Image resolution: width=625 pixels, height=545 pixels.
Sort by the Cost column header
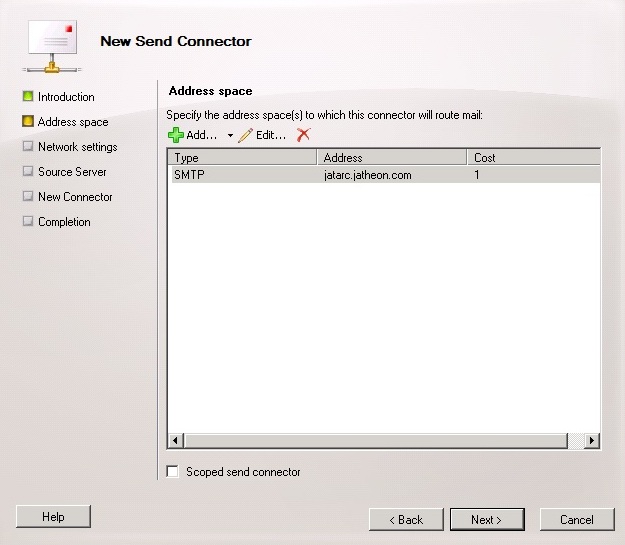(534, 157)
